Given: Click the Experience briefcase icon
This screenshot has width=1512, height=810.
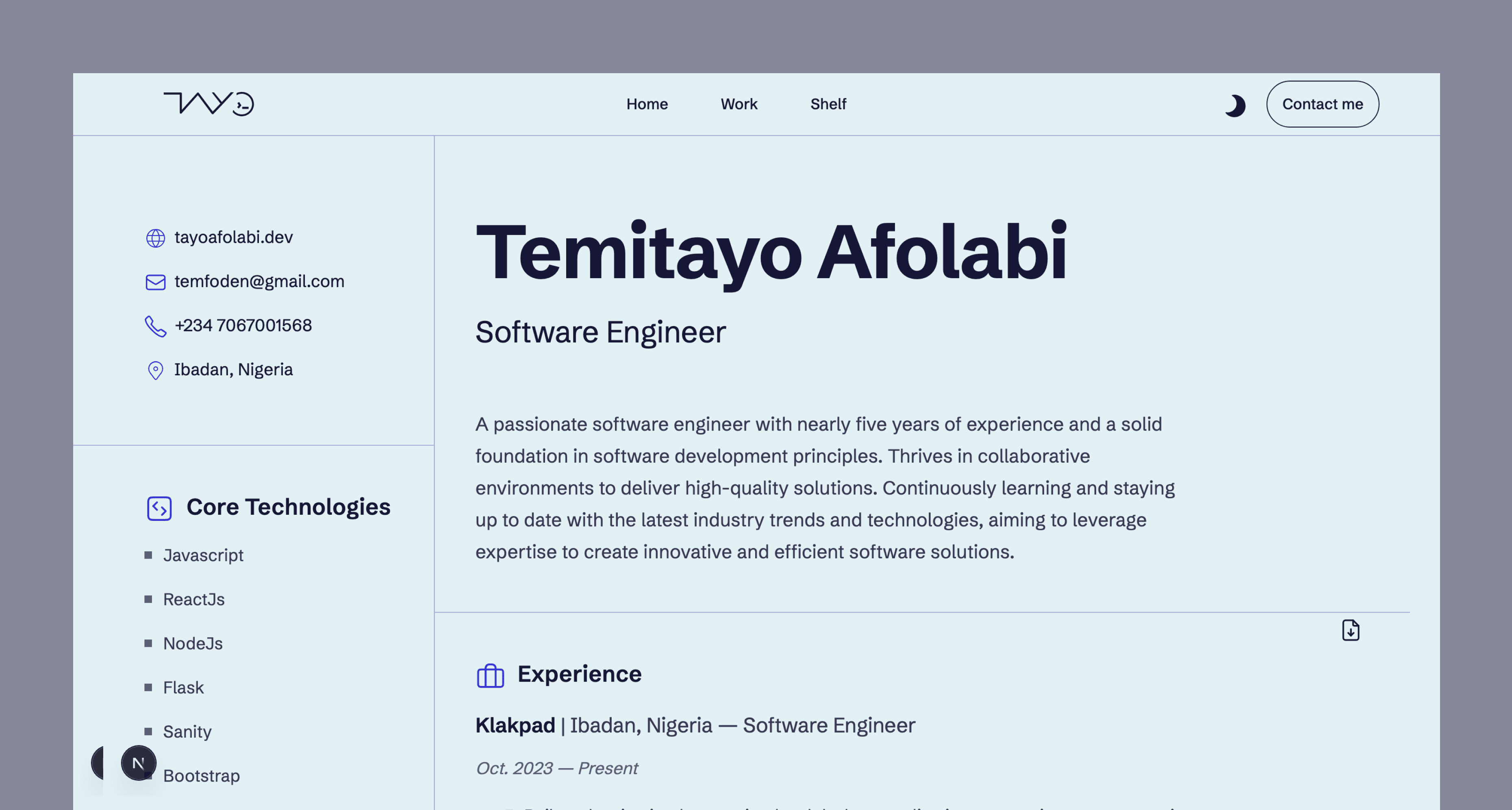Looking at the screenshot, I should point(490,675).
